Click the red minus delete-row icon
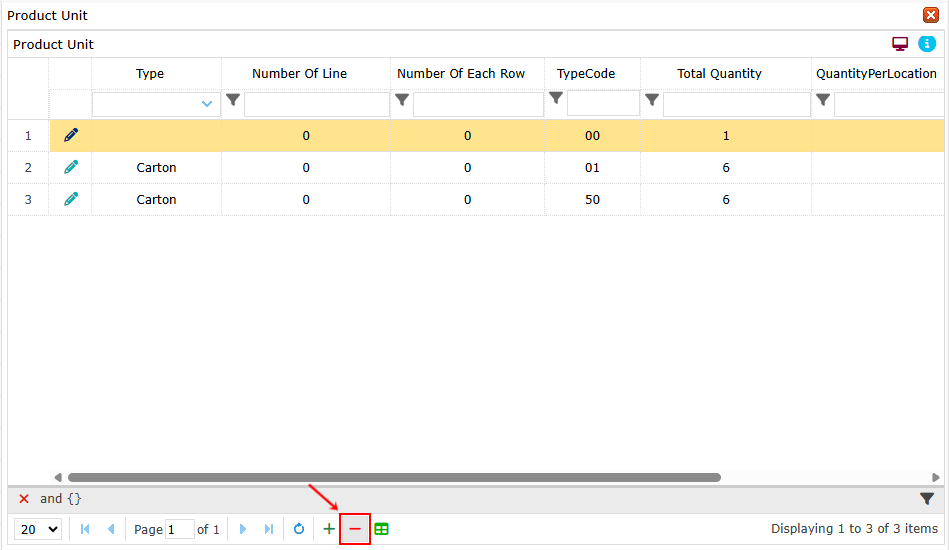949x550 pixels. coord(355,529)
